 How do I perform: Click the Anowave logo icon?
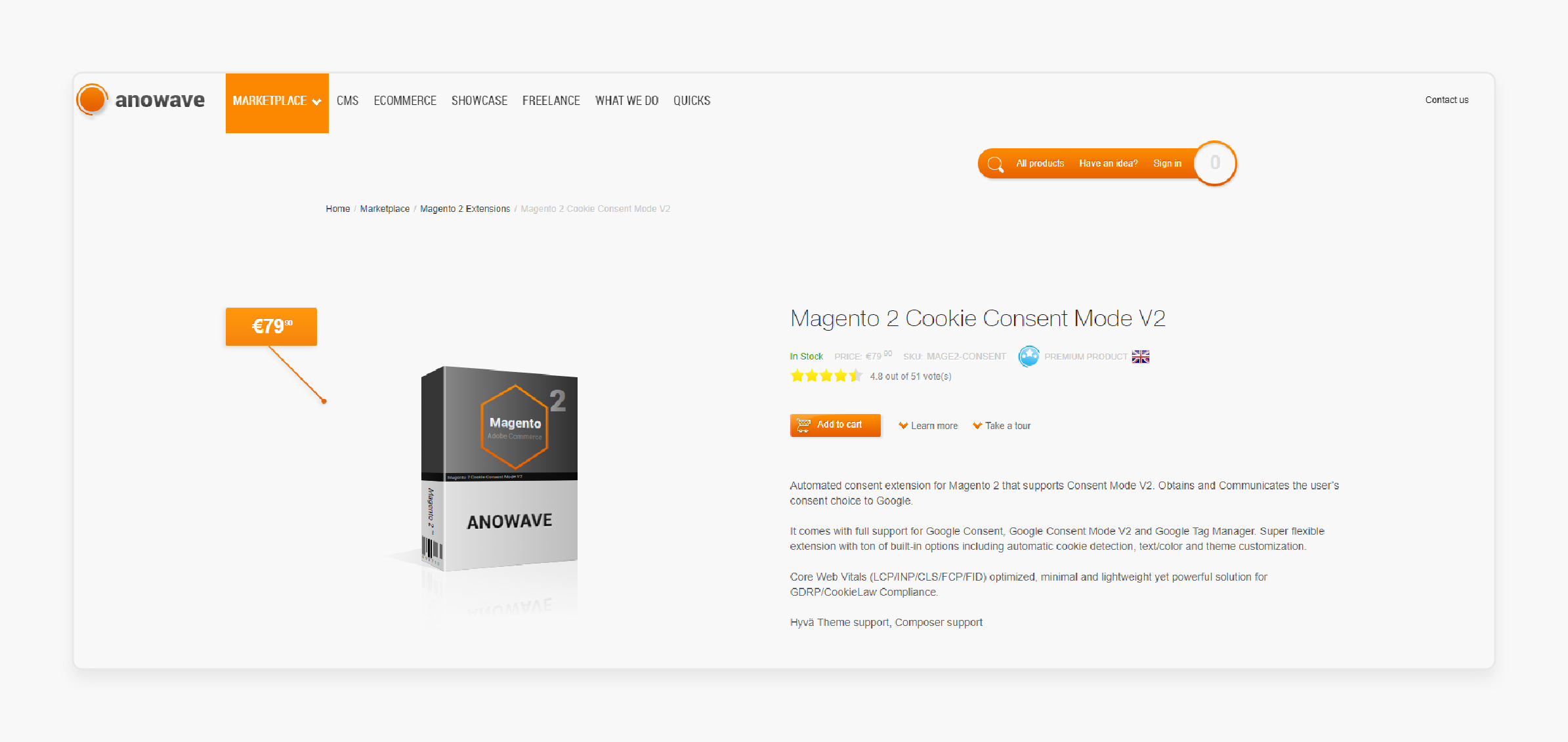click(95, 99)
